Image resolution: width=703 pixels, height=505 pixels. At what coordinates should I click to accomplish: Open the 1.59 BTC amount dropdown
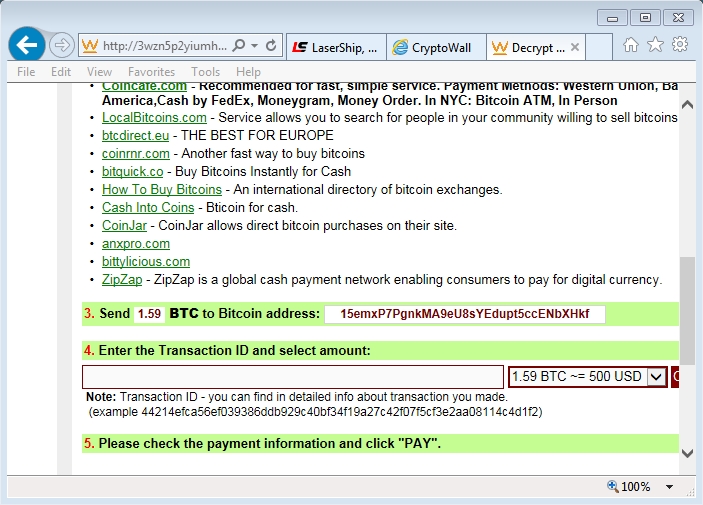(656, 377)
